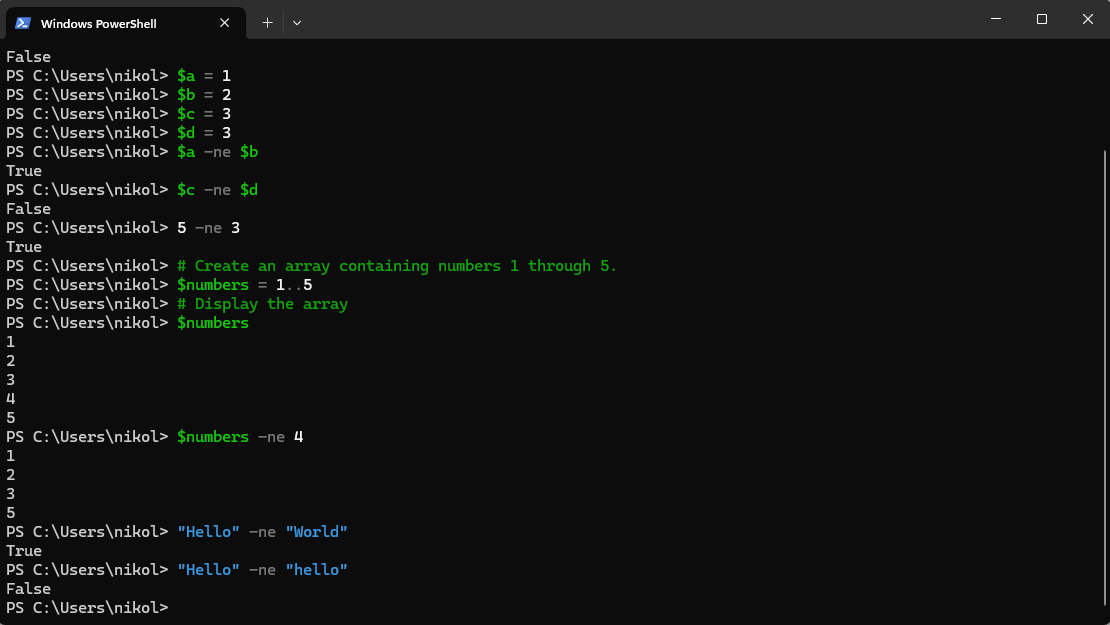This screenshot has height=625, width=1110.
Task: Click the command "$numbers -ne 4"
Action: click(240, 437)
